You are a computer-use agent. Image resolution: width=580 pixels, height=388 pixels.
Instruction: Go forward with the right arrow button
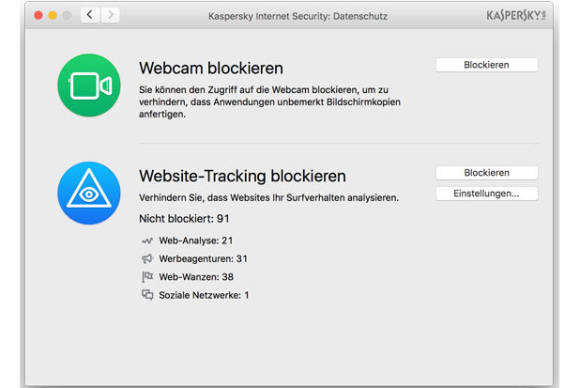(110, 15)
